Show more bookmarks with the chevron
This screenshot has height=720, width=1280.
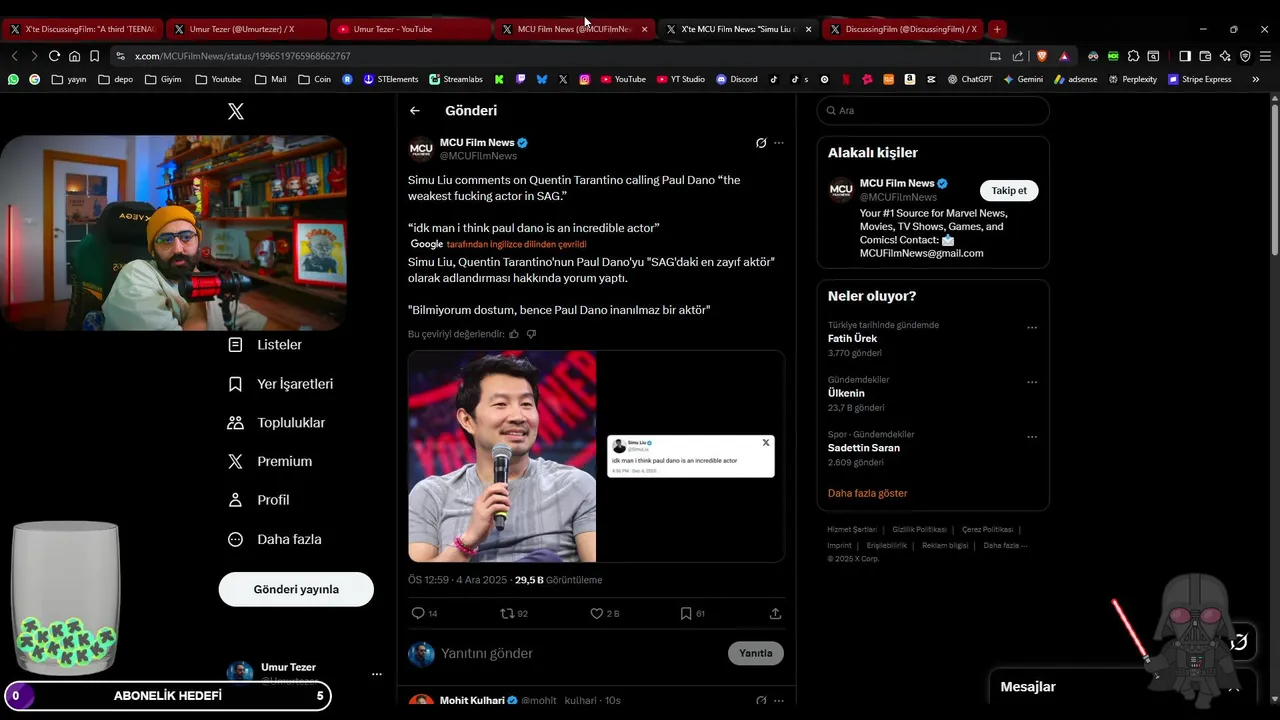point(1256,79)
